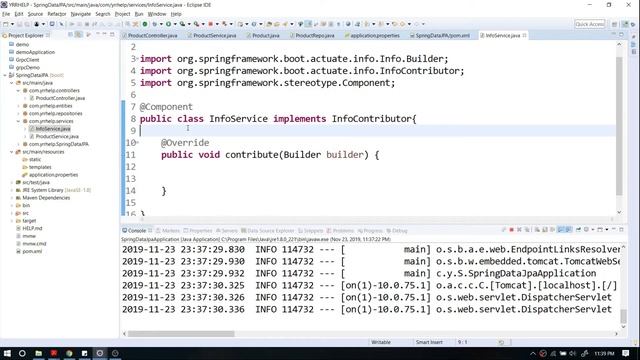The height and width of the screenshot is (360, 640).
Task: Expand com.yrrhelp.entities package
Action: click(18, 106)
